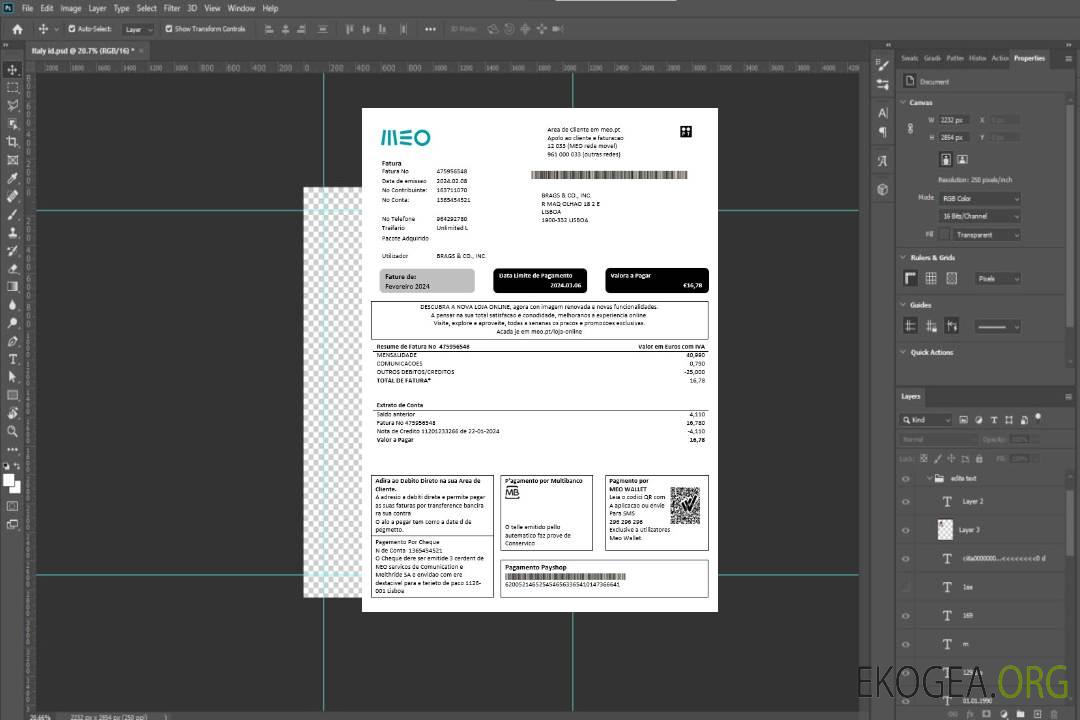Hide the 'edite text' group layer
This screenshot has height=720, width=1080.
(906, 479)
